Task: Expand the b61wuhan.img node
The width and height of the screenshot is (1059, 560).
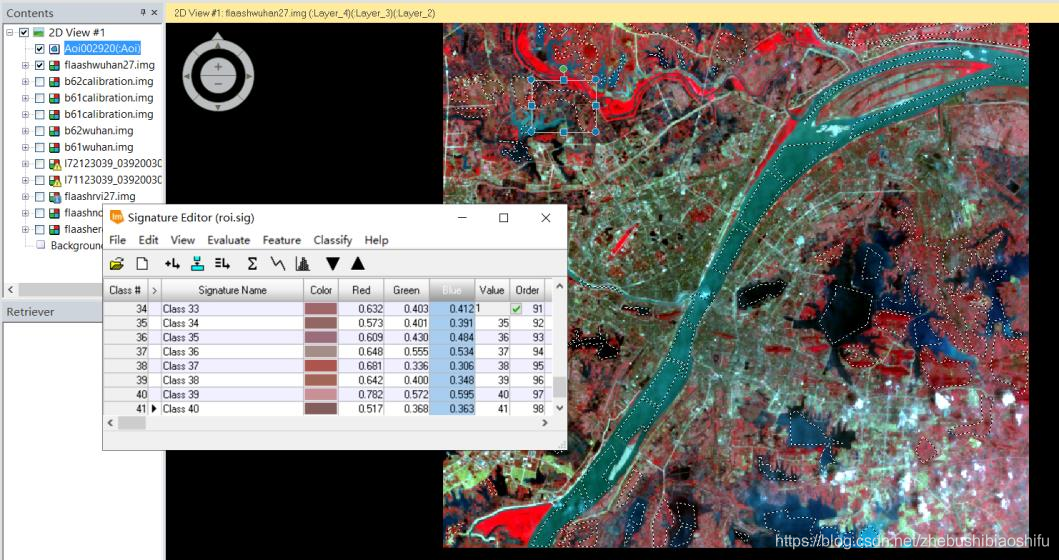Action: [25, 147]
